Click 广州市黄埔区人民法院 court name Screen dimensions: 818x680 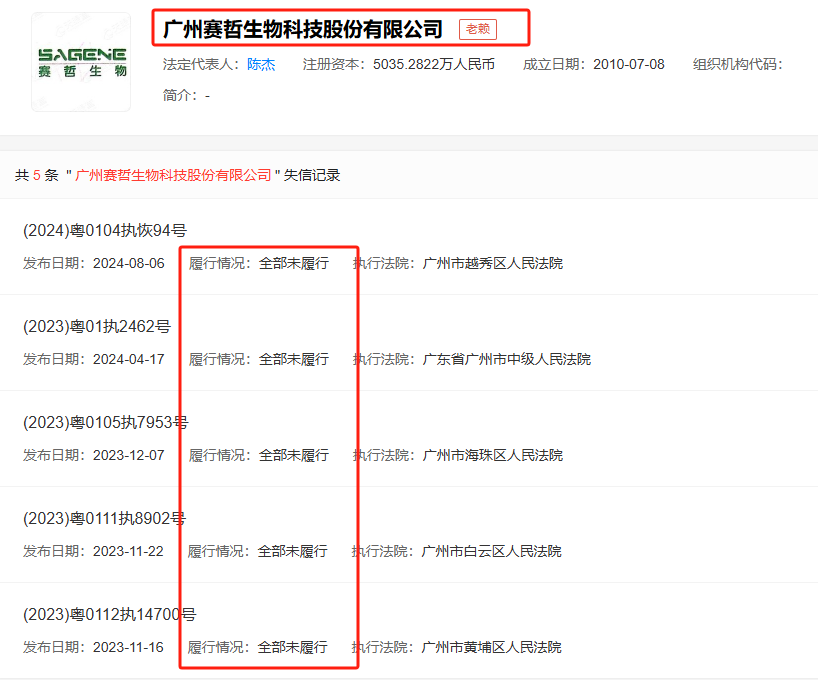click(x=493, y=648)
